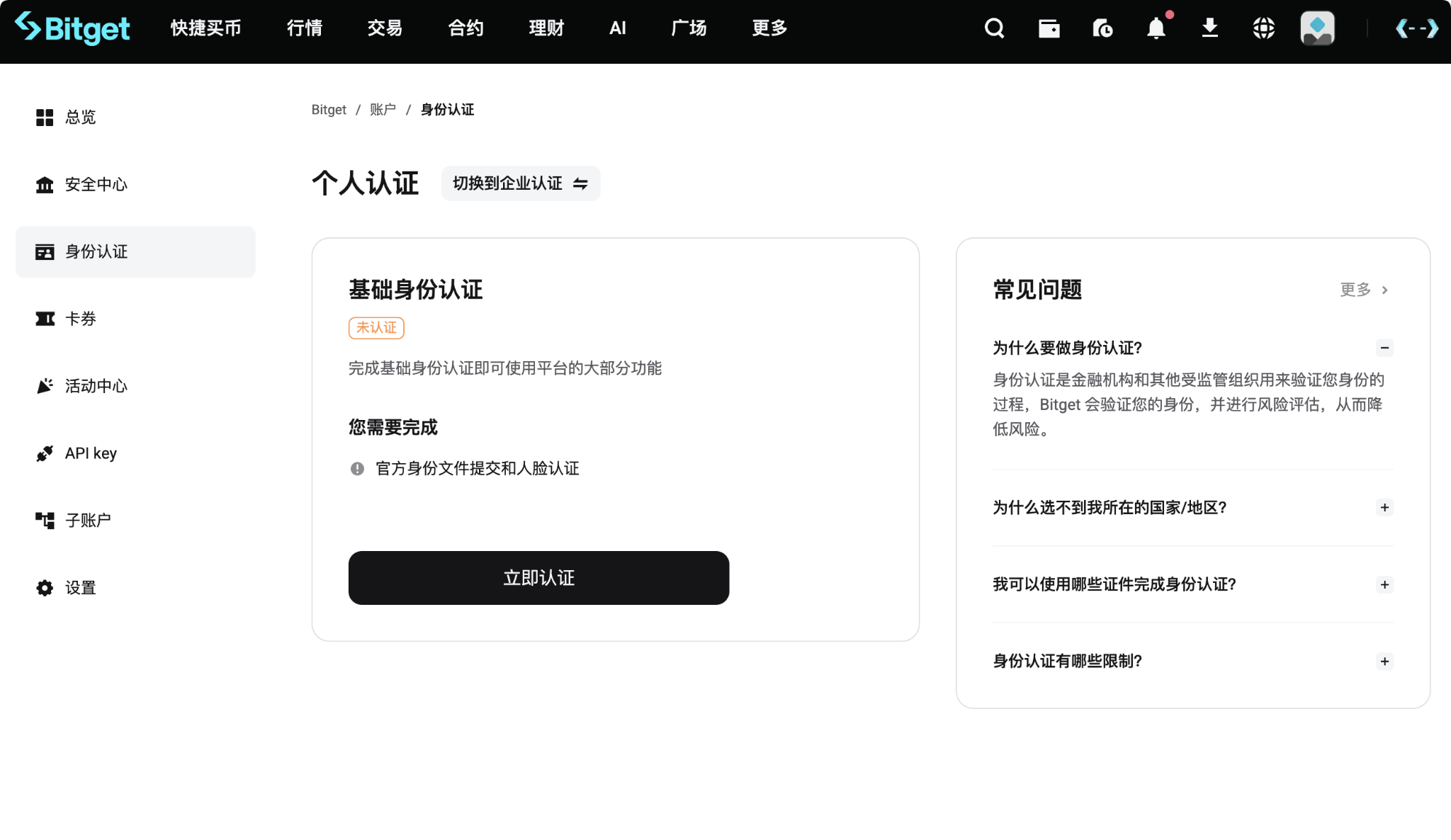Select 身份认证 in sidebar
Screen dimensions: 1451x840
(x=135, y=252)
